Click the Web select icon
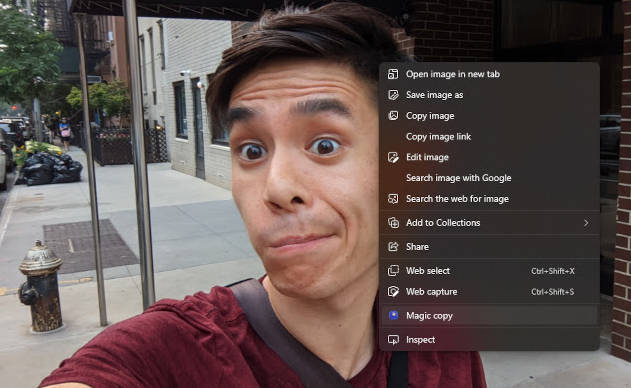 393,271
